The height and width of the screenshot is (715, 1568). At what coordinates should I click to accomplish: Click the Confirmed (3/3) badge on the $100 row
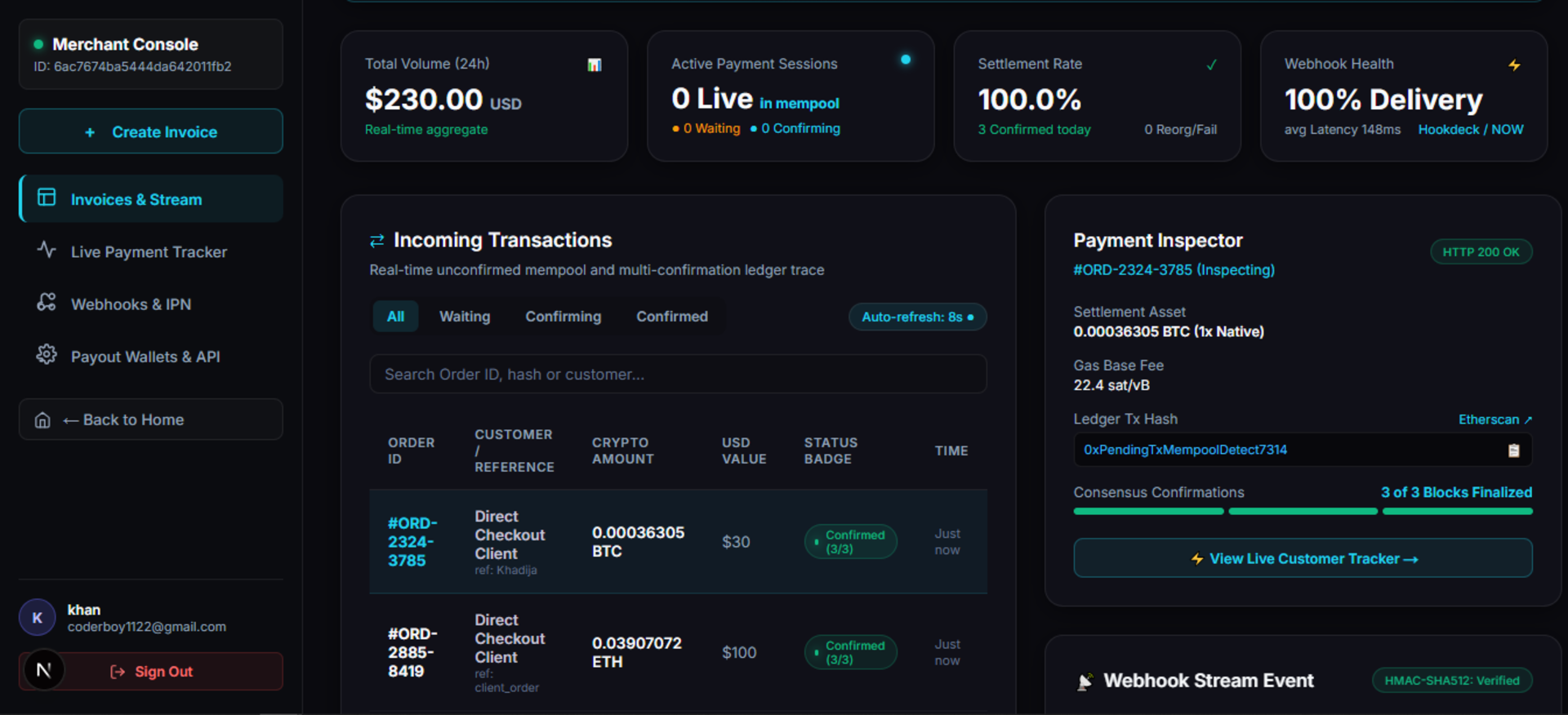850,652
